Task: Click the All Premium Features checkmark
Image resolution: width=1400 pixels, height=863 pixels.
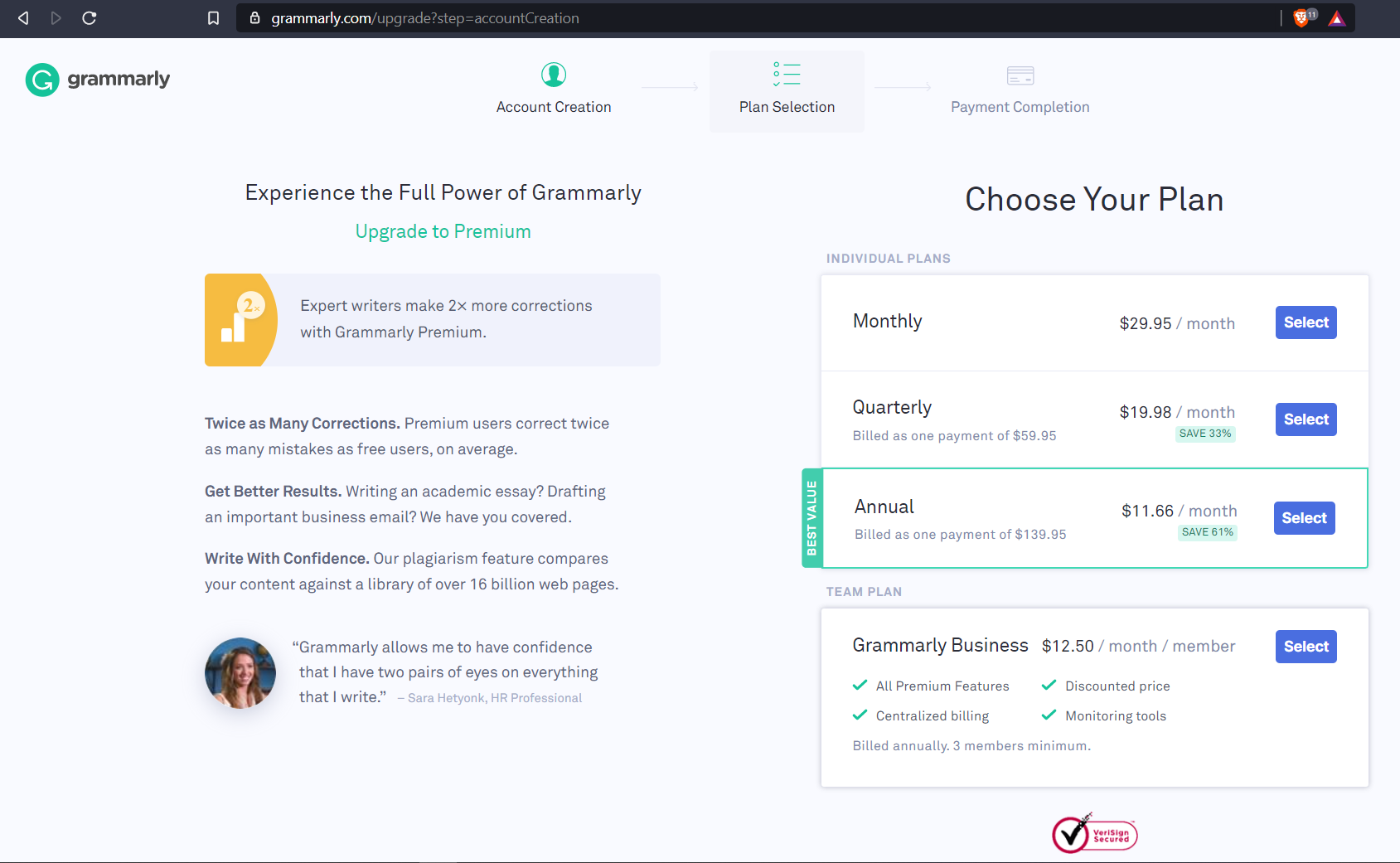Action: point(860,685)
